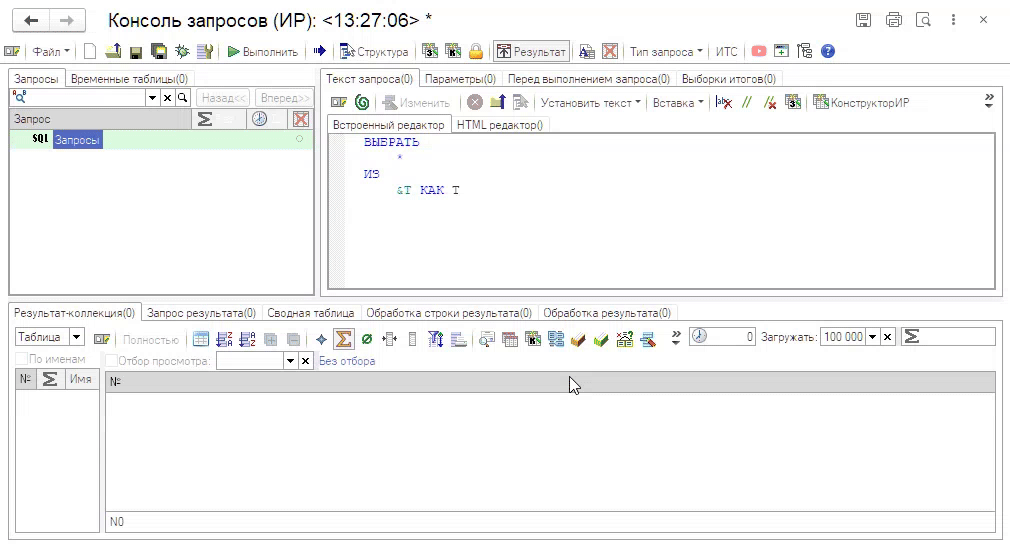Viewport: 1010px width, 548px height.
Task: Click the padlock icon in main toolbar
Action: pyautogui.click(x=476, y=52)
